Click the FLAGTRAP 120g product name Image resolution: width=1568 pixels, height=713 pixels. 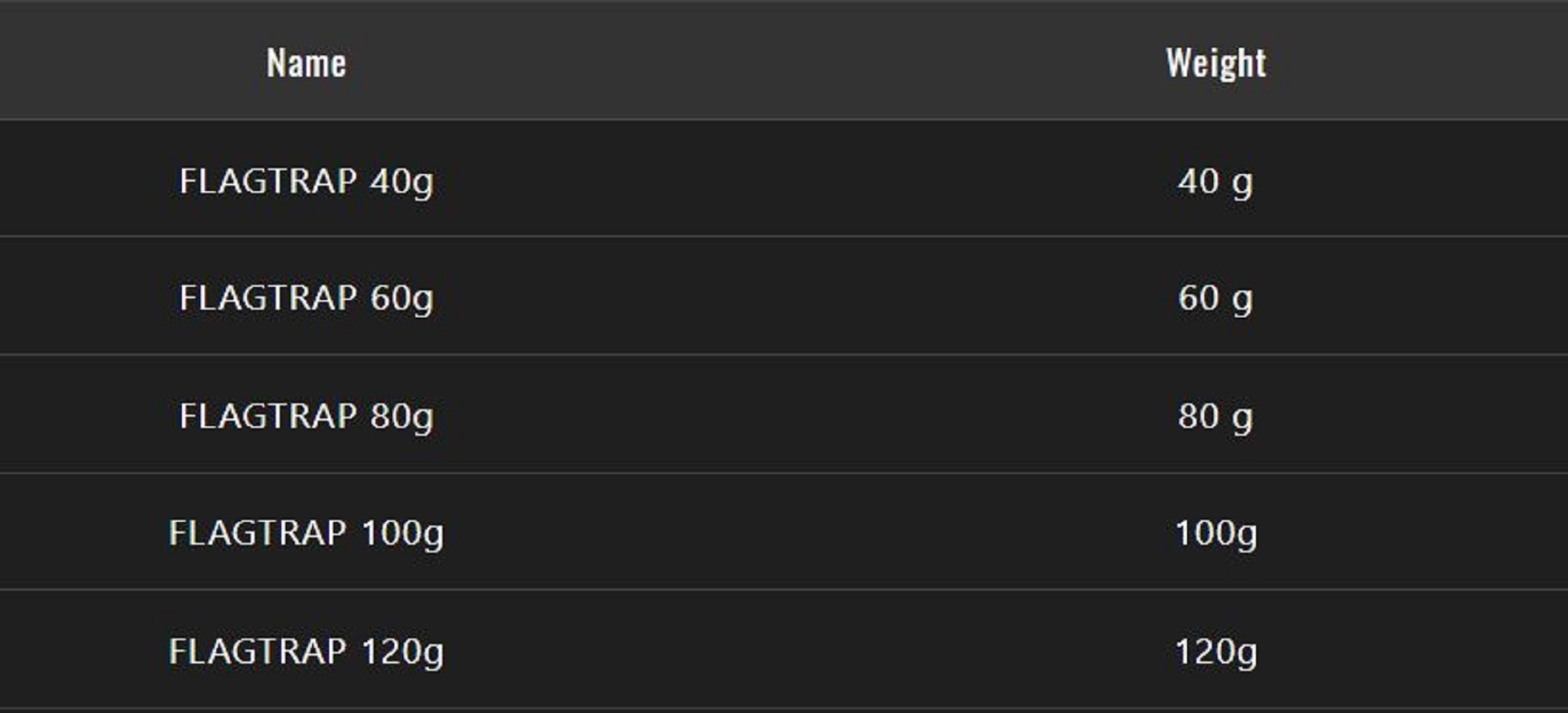pos(306,651)
